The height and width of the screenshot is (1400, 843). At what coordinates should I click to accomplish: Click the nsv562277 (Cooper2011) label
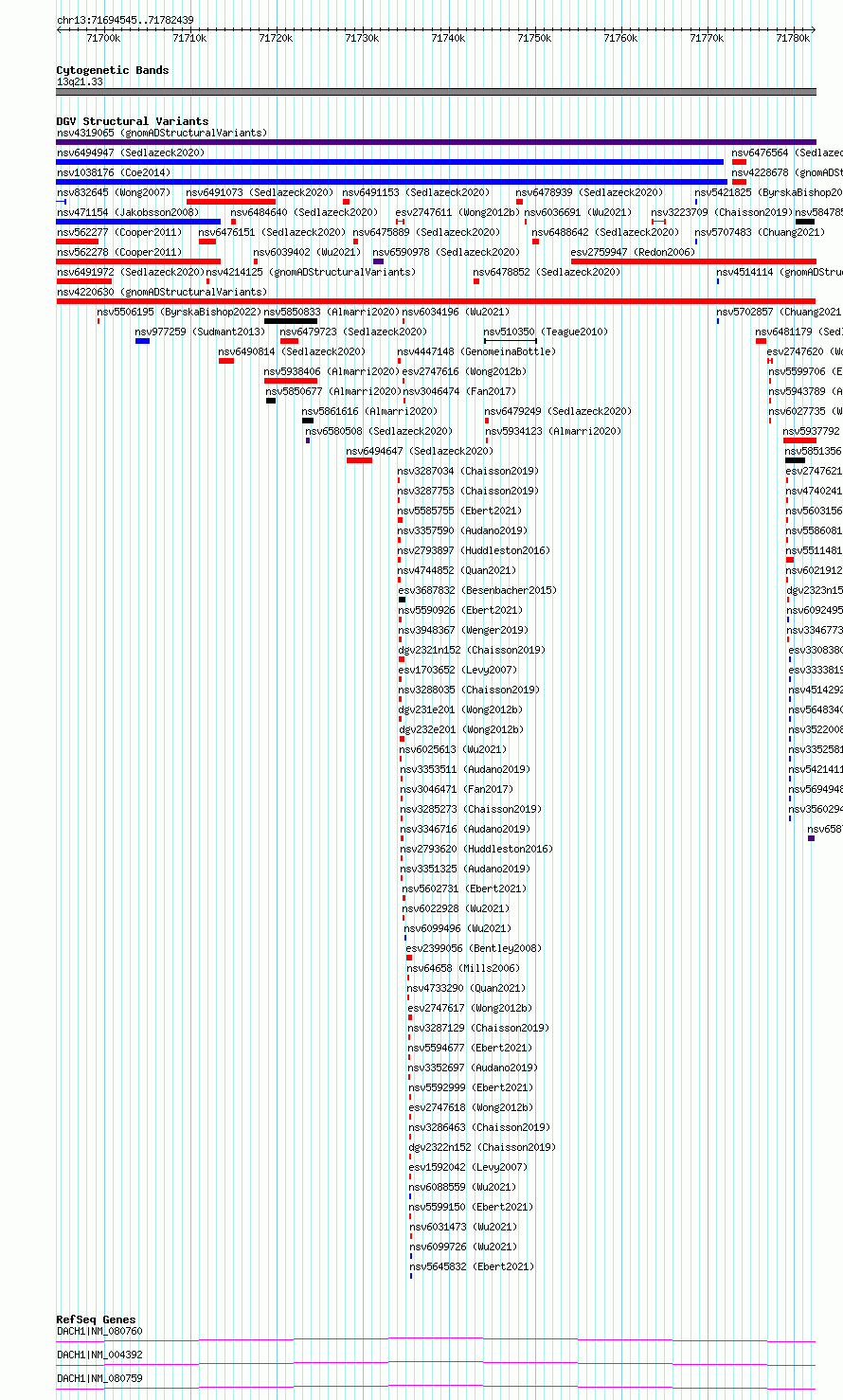coord(119,232)
